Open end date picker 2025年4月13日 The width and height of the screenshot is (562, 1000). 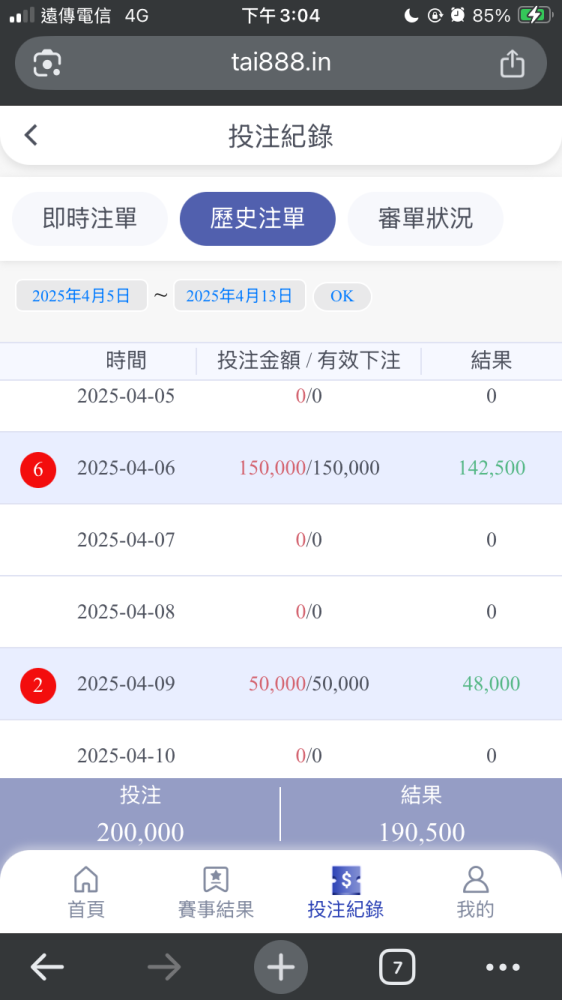click(240, 296)
